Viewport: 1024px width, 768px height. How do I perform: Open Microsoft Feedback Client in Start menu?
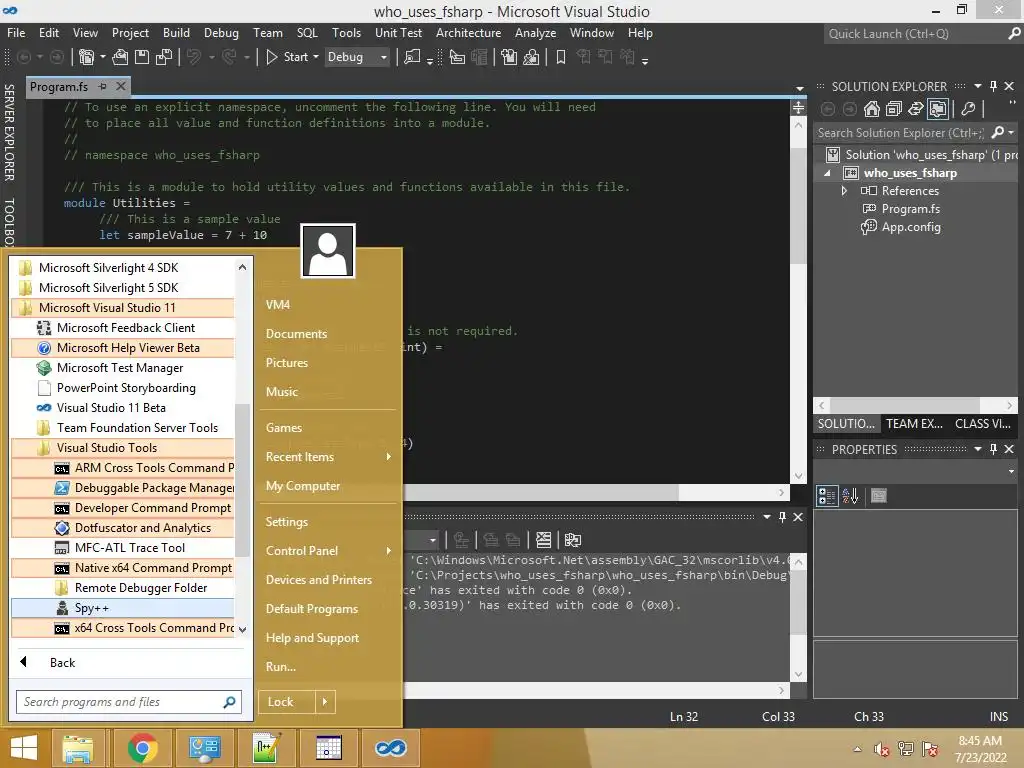(123, 328)
